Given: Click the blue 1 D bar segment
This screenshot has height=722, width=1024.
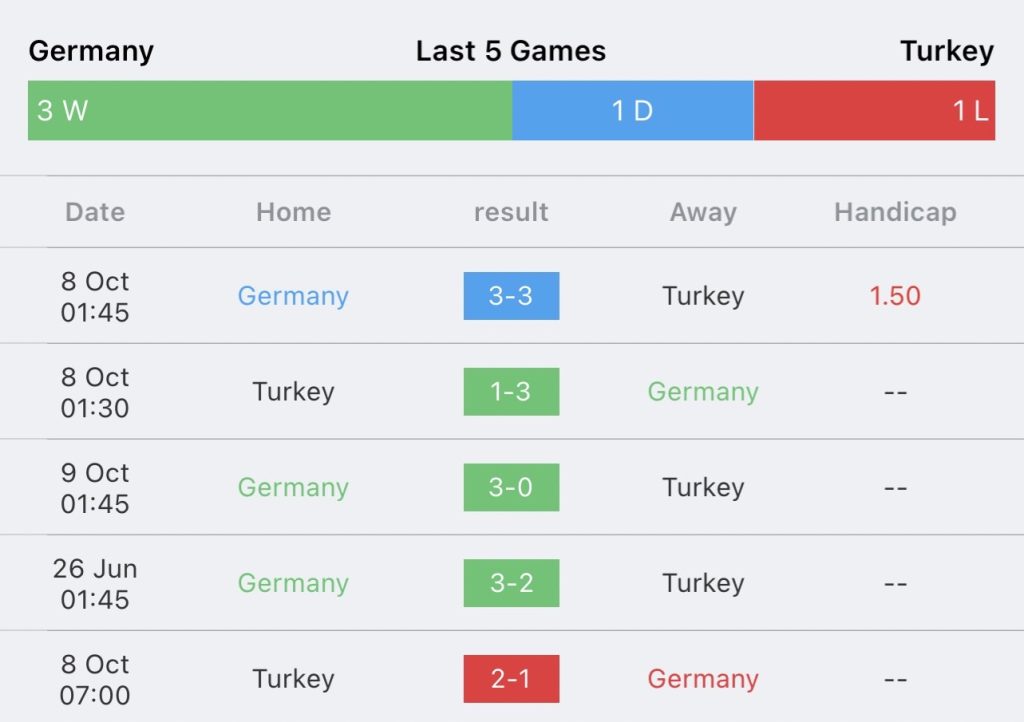Looking at the screenshot, I should point(633,110).
